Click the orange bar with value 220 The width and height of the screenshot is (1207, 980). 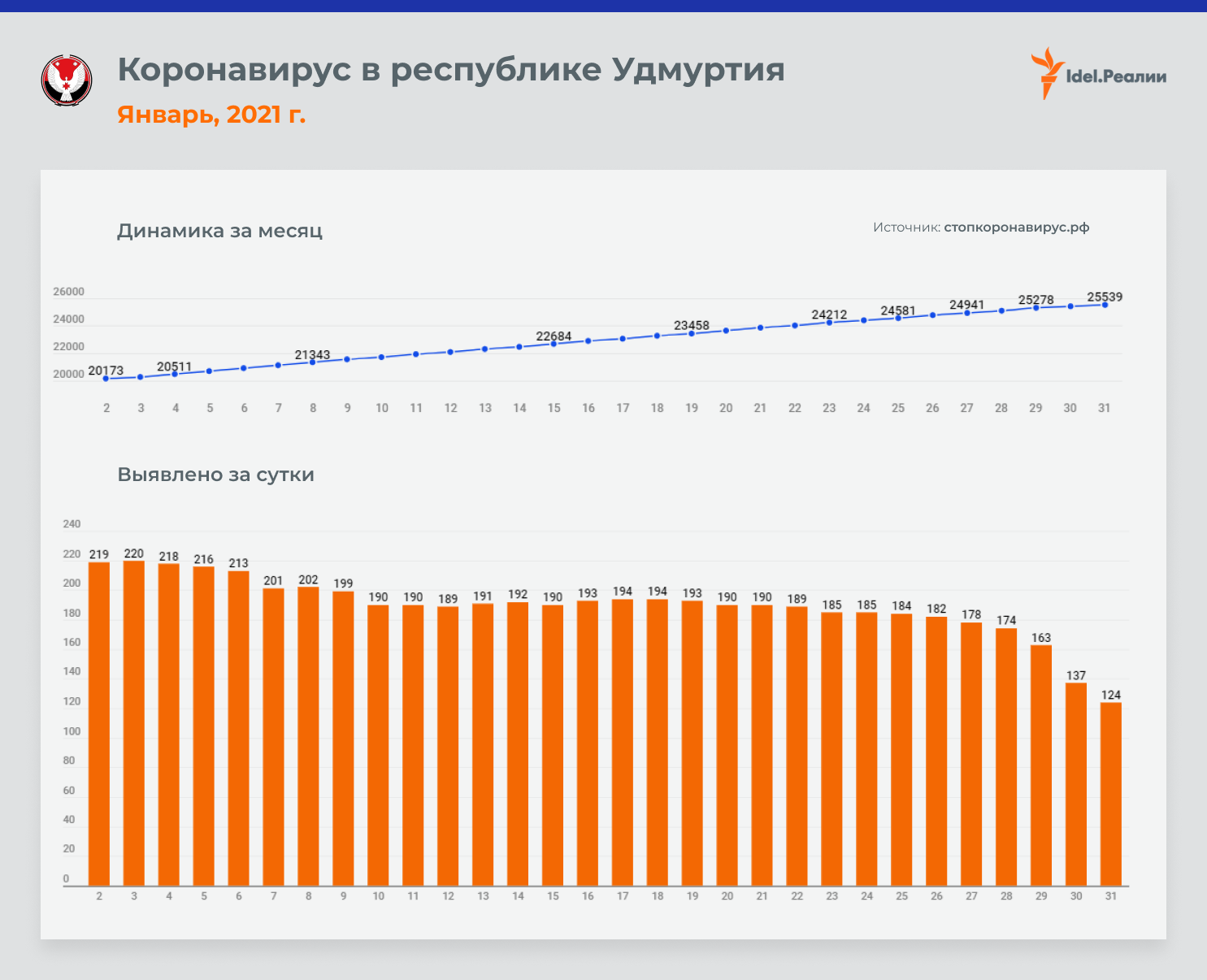pyautogui.click(x=134, y=722)
